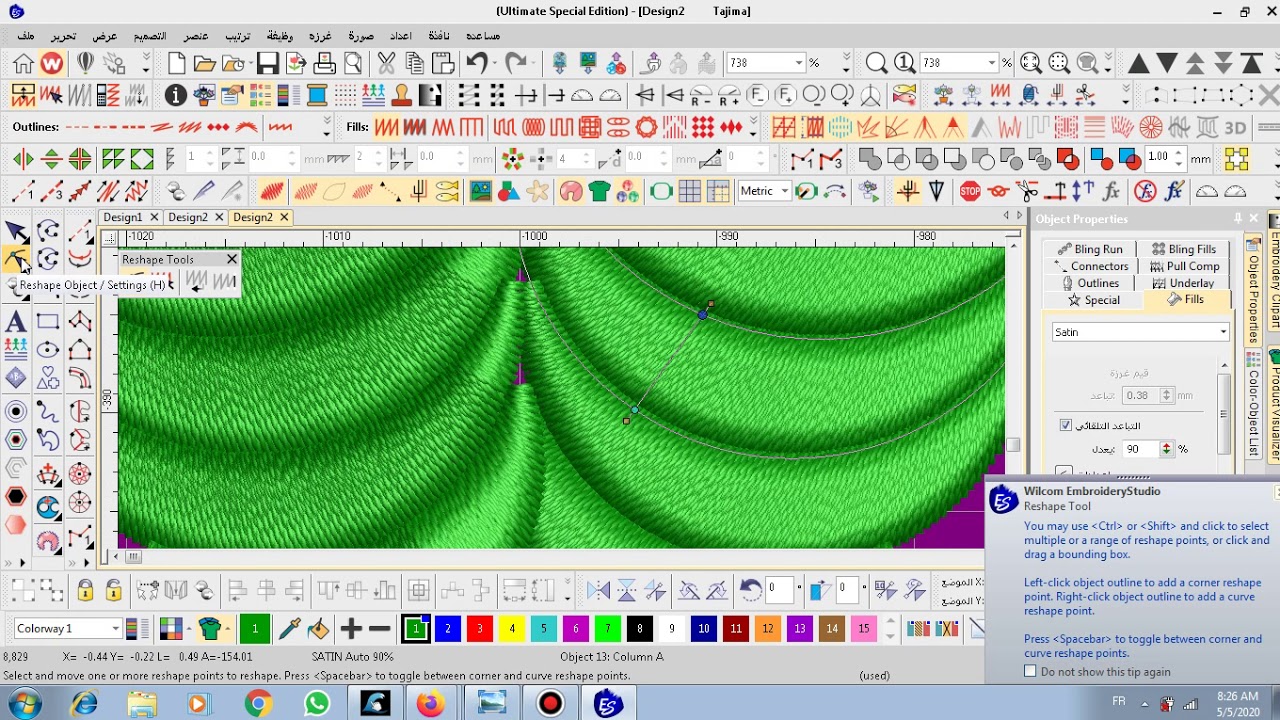Open the first 738 zoom percentage dropdown
This screenshot has width=1280, height=720.
(x=799, y=63)
